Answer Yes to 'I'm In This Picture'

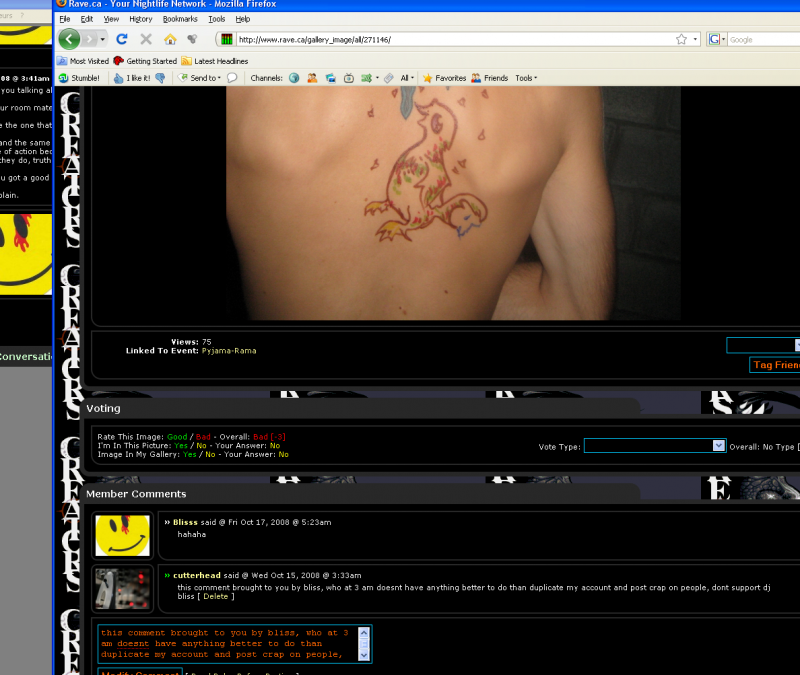tap(181, 445)
